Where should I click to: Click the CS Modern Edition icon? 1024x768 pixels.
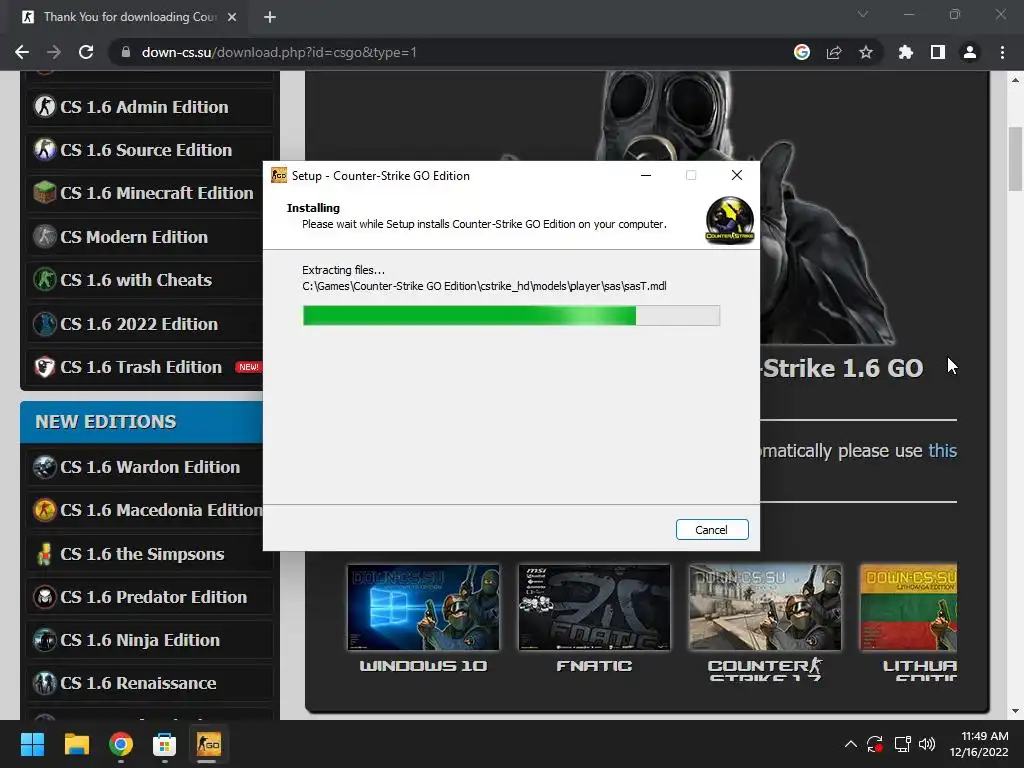point(44,236)
